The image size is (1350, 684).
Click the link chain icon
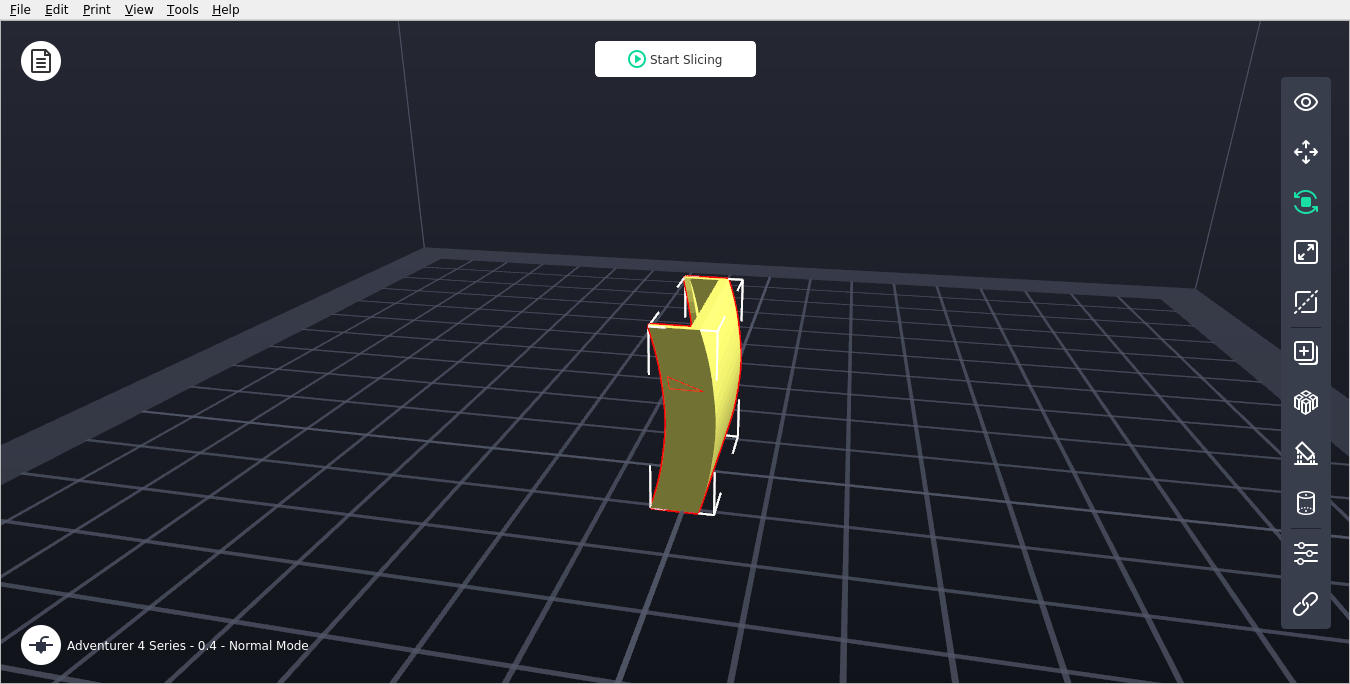pos(1305,604)
